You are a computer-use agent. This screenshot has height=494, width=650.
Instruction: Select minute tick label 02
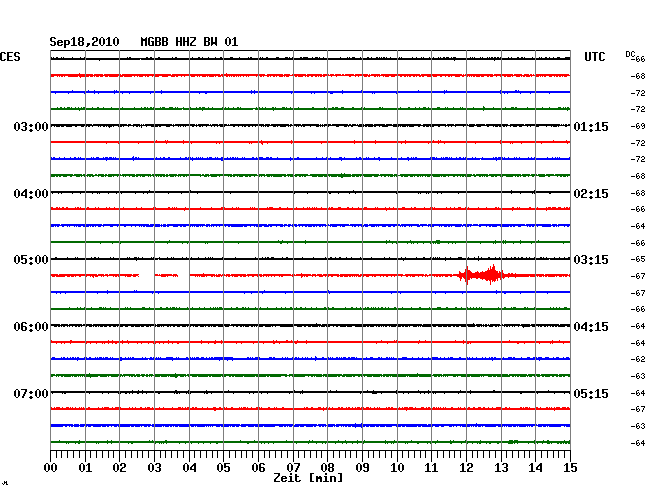(x=119, y=468)
